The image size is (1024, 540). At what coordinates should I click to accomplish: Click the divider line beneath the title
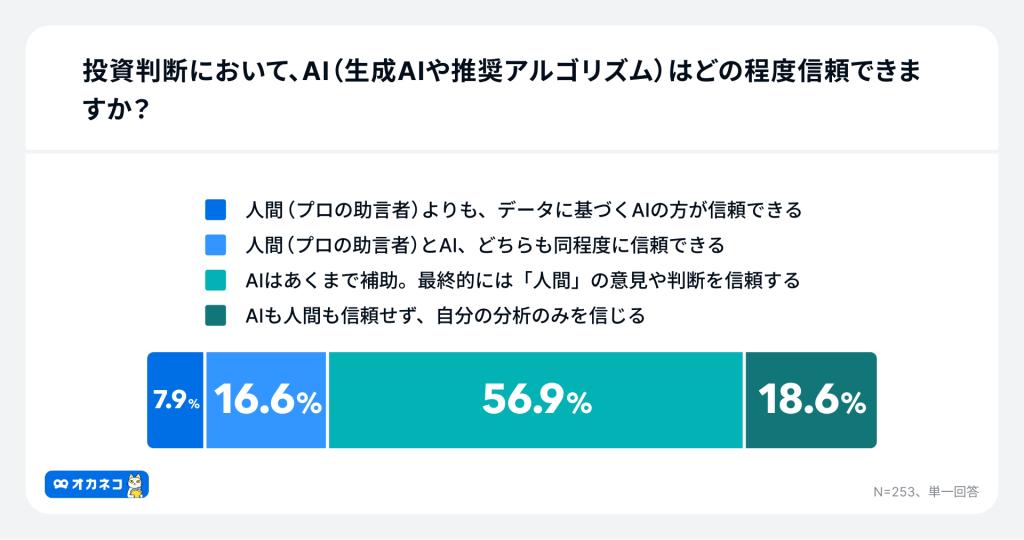(512, 152)
